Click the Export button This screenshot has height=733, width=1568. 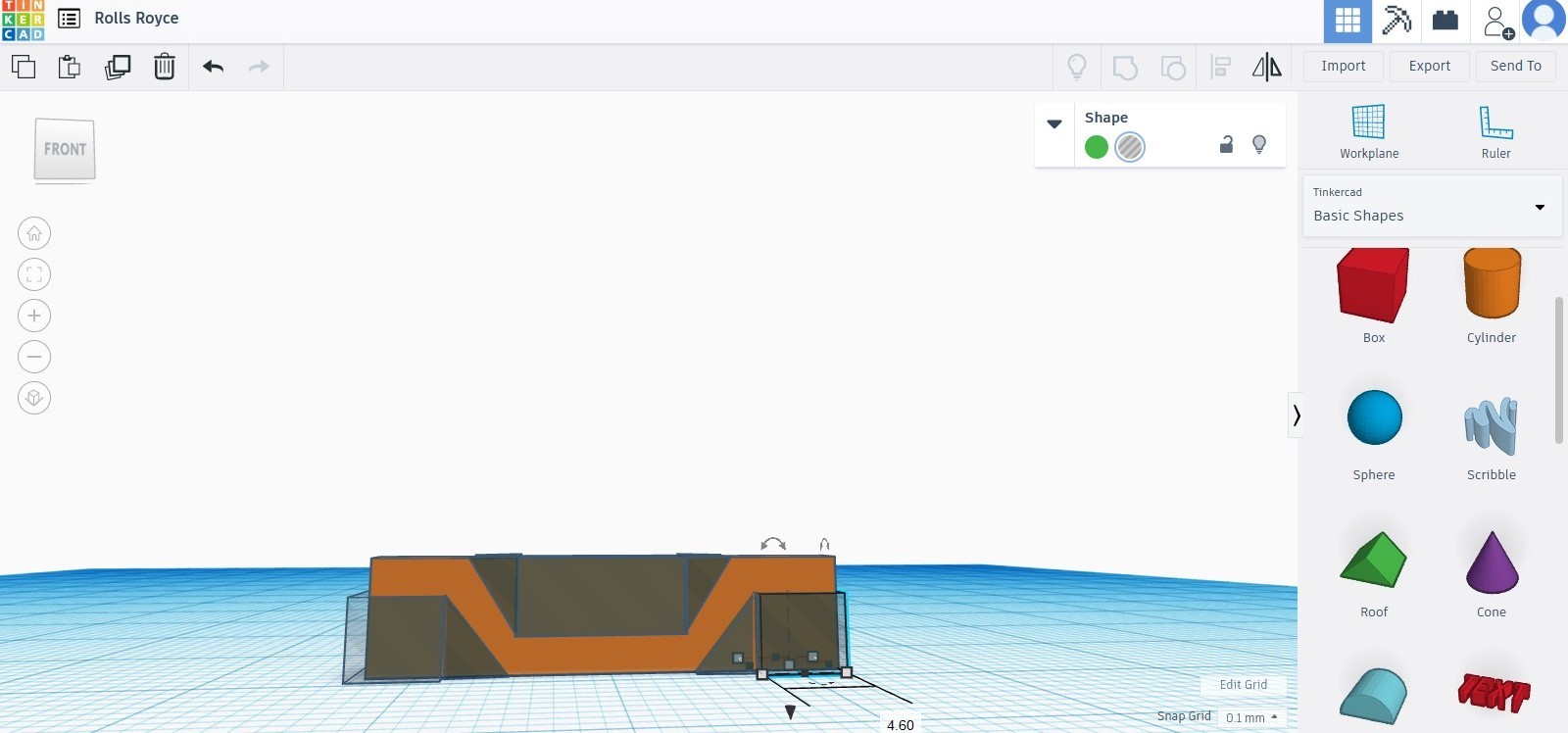[1429, 66]
